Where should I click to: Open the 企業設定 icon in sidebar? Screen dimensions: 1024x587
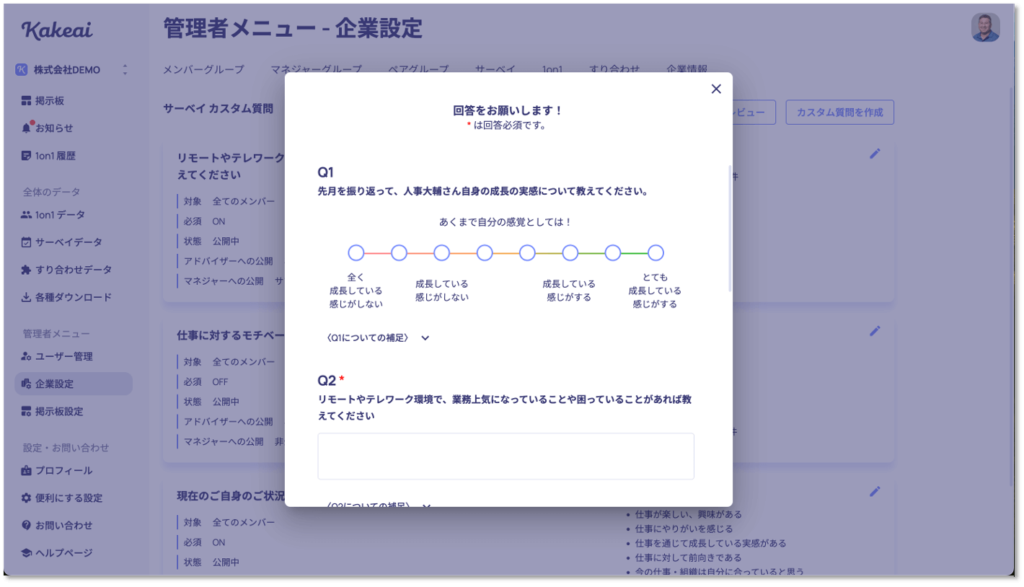26,383
